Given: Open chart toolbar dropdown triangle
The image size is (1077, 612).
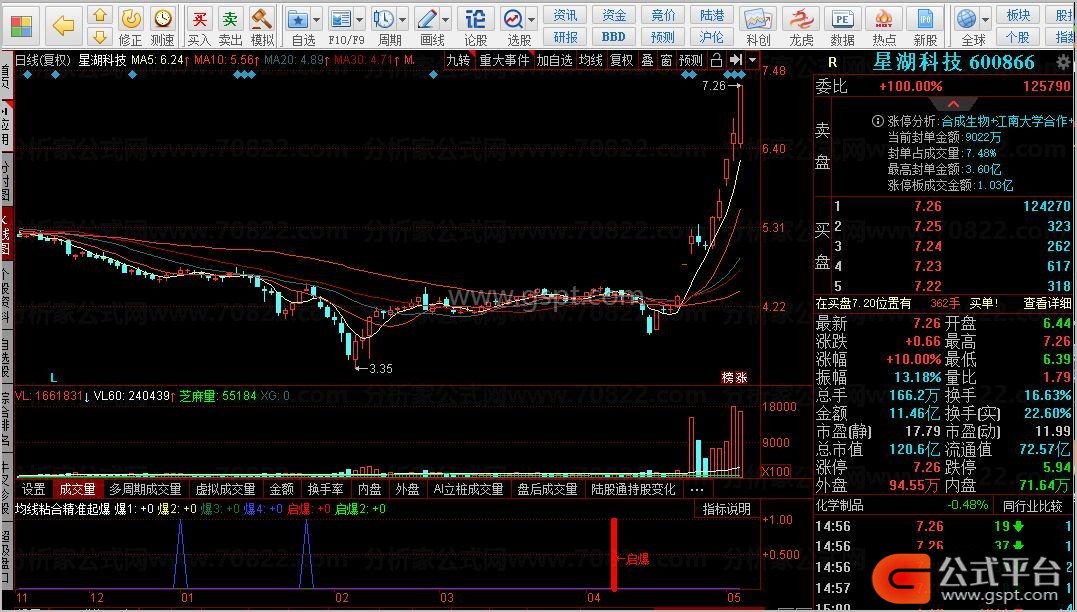Looking at the screenshot, I should click(x=753, y=60).
